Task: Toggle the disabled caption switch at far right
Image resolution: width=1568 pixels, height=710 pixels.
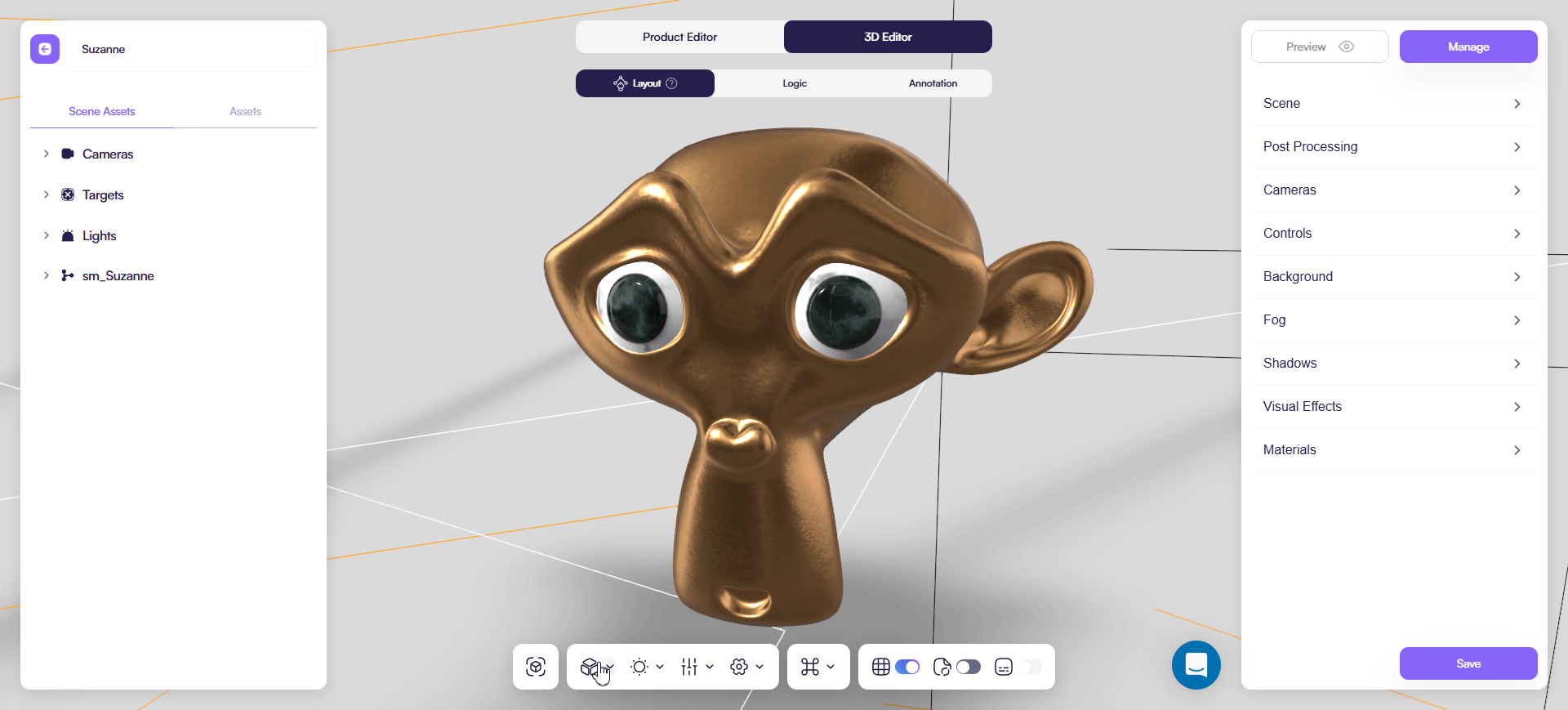Action: click(1029, 667)
